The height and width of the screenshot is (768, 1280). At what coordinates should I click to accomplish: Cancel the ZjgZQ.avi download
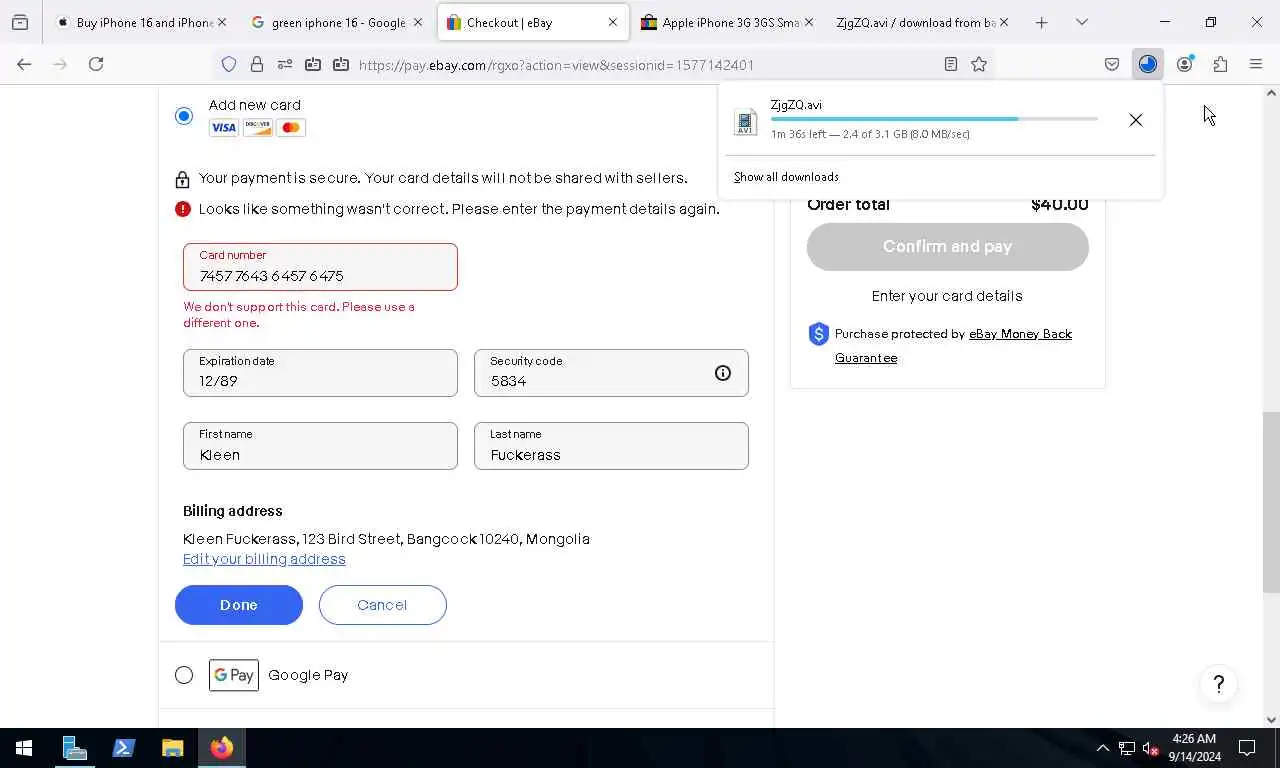(x=1135, y=120)
